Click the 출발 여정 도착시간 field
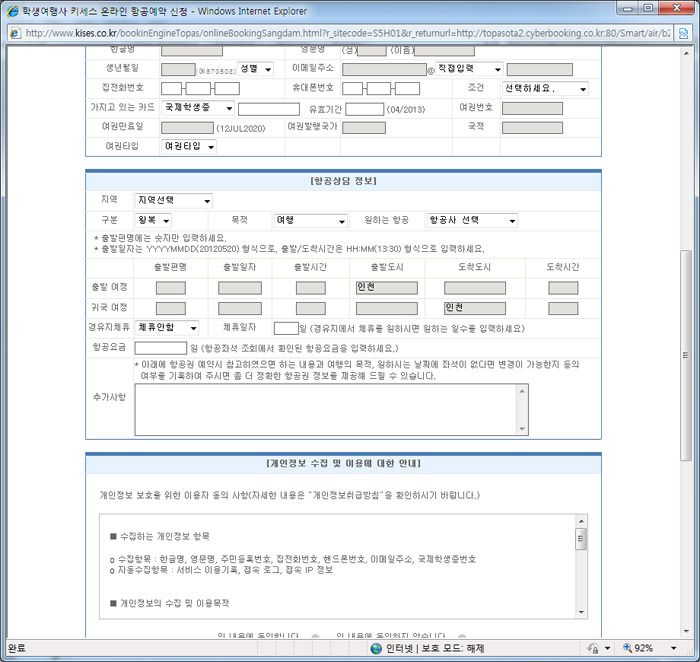The height and width of the screenshot is (662, 700). click(x=563, y=288)
